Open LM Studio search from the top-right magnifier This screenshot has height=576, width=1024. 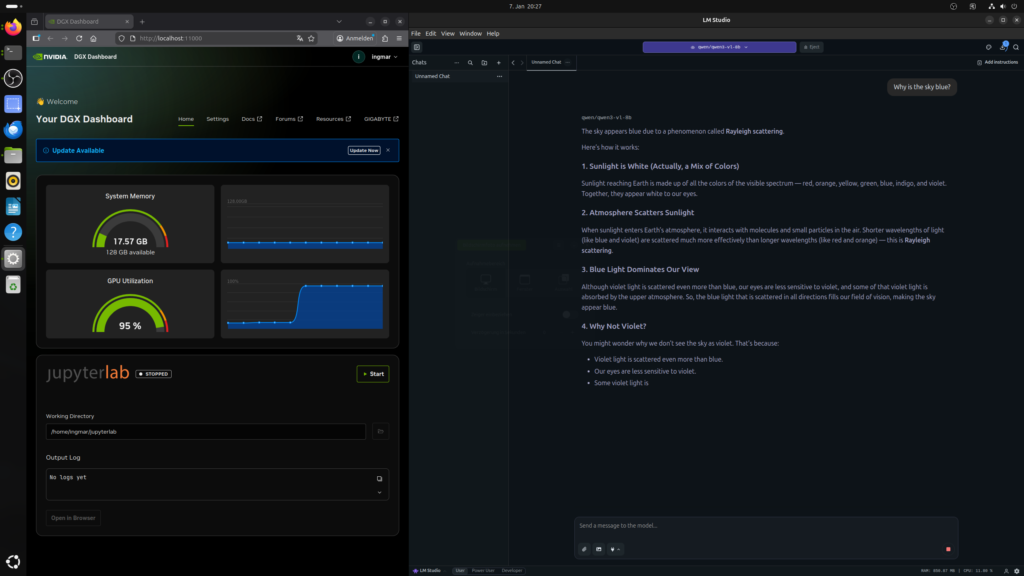(x=1016, y=46)
